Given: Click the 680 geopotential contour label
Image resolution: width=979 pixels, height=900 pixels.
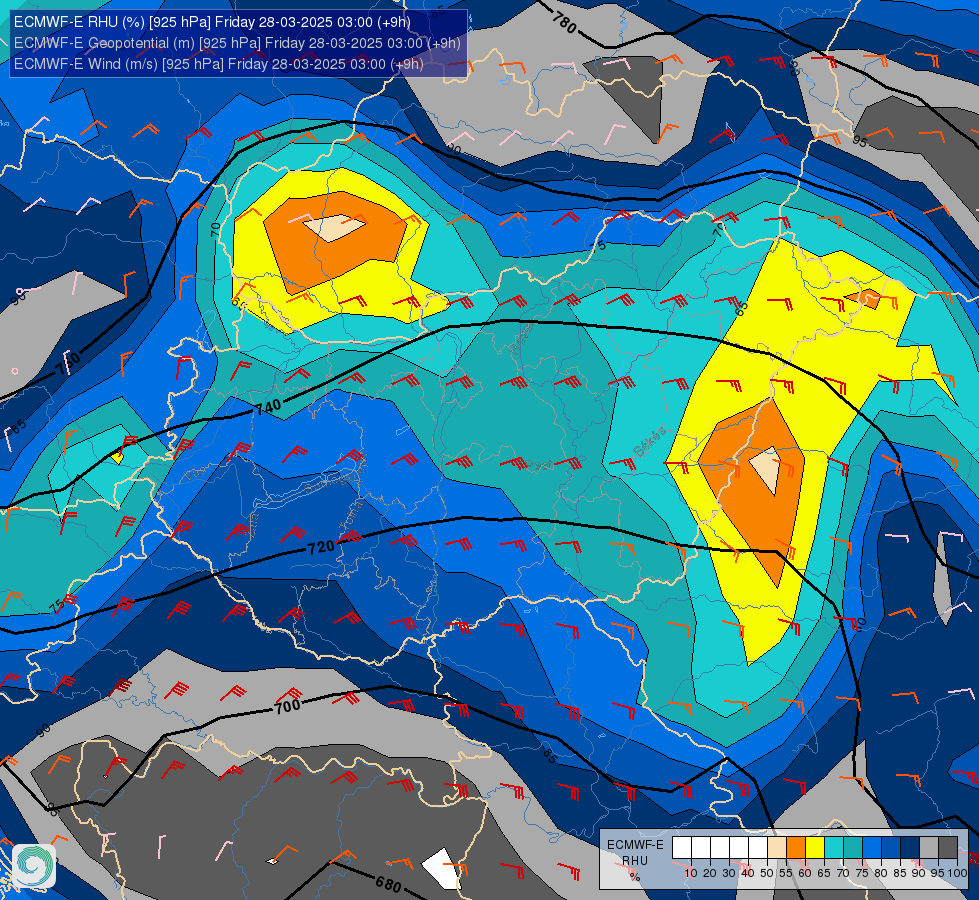Looking at the screenshot, I should click(x=388, y=884).
